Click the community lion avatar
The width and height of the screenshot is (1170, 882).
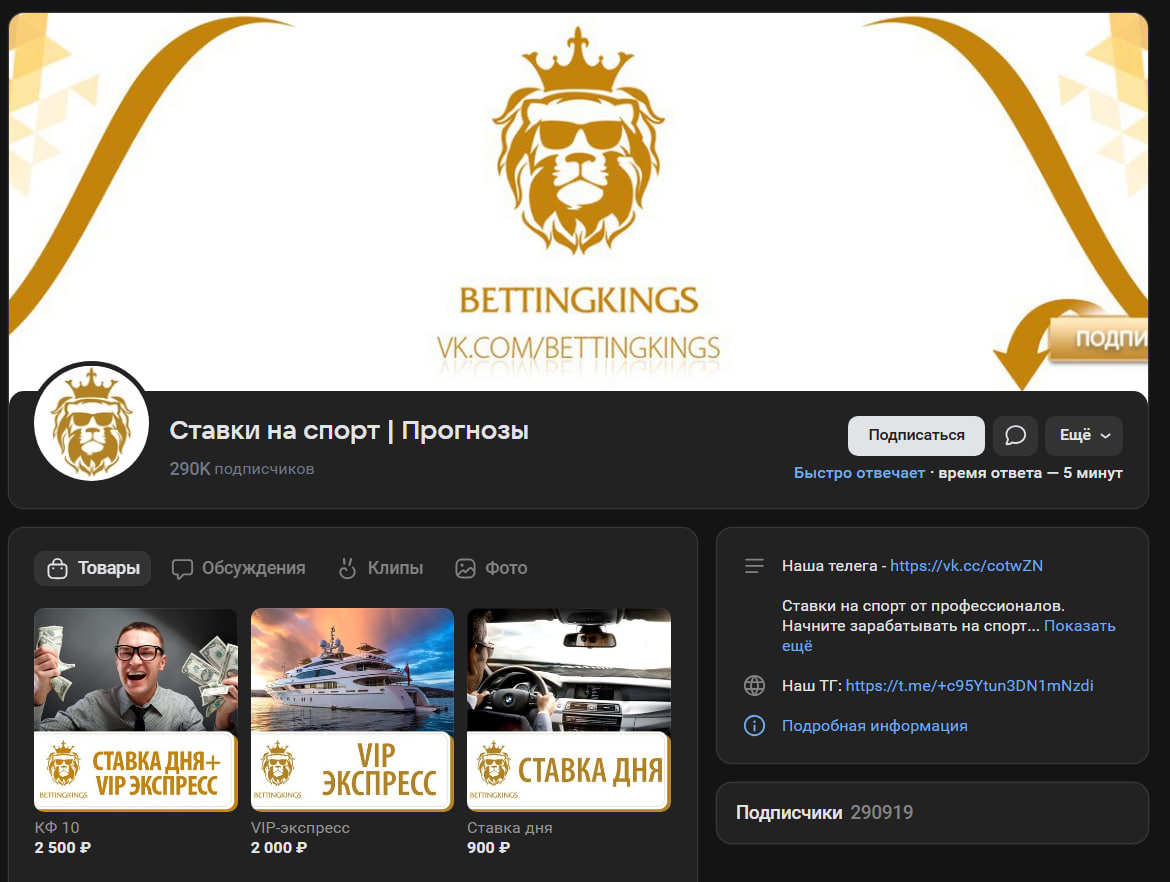[x=92, y=422]
